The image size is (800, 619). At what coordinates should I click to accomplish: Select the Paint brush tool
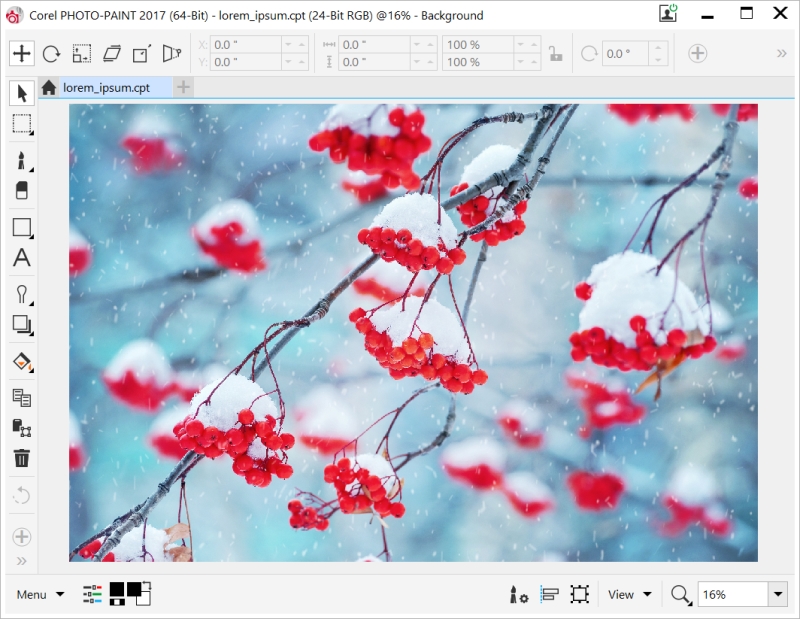[x=21, y=160]
